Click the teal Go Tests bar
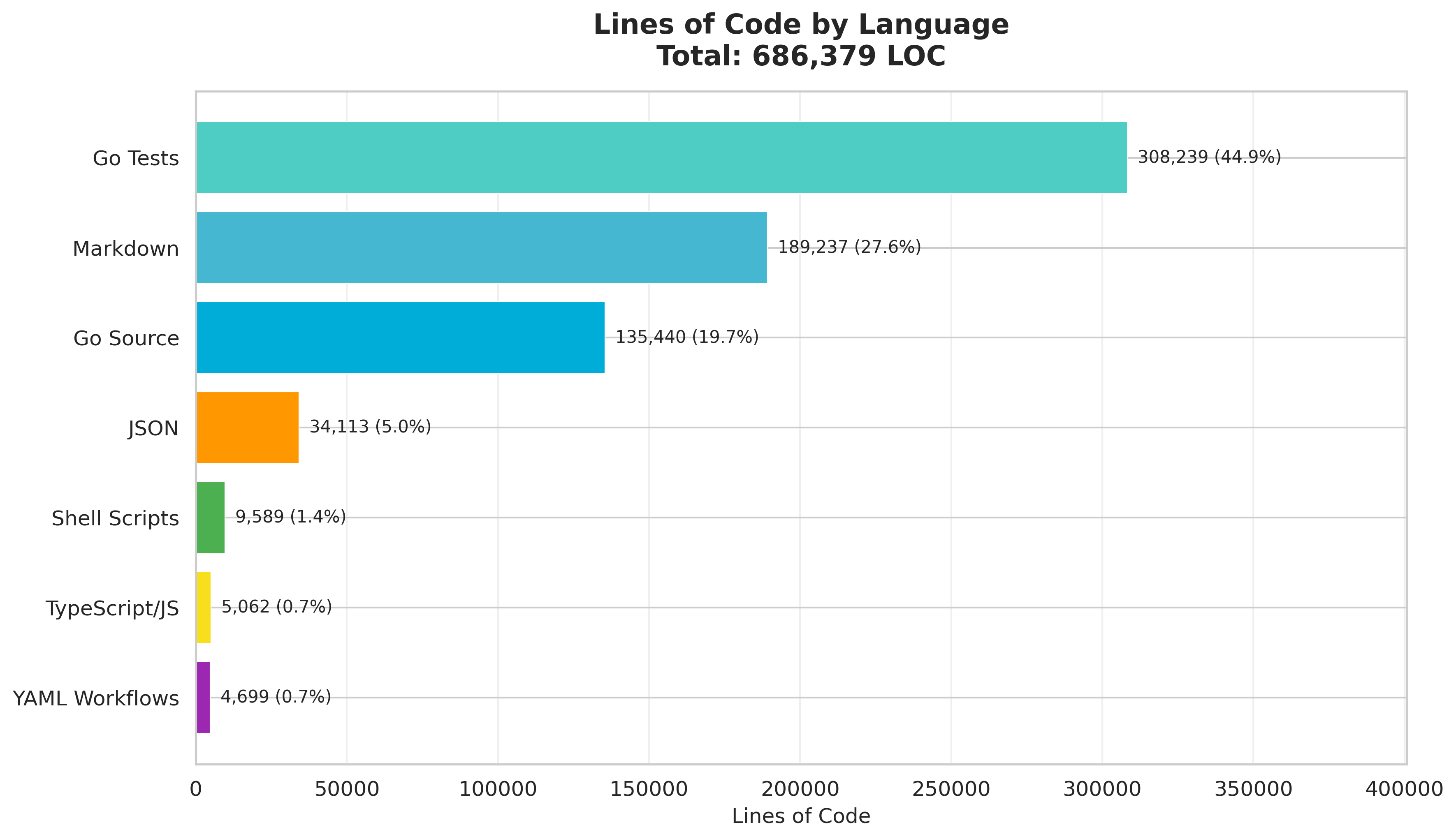 (x=661, y=157)
